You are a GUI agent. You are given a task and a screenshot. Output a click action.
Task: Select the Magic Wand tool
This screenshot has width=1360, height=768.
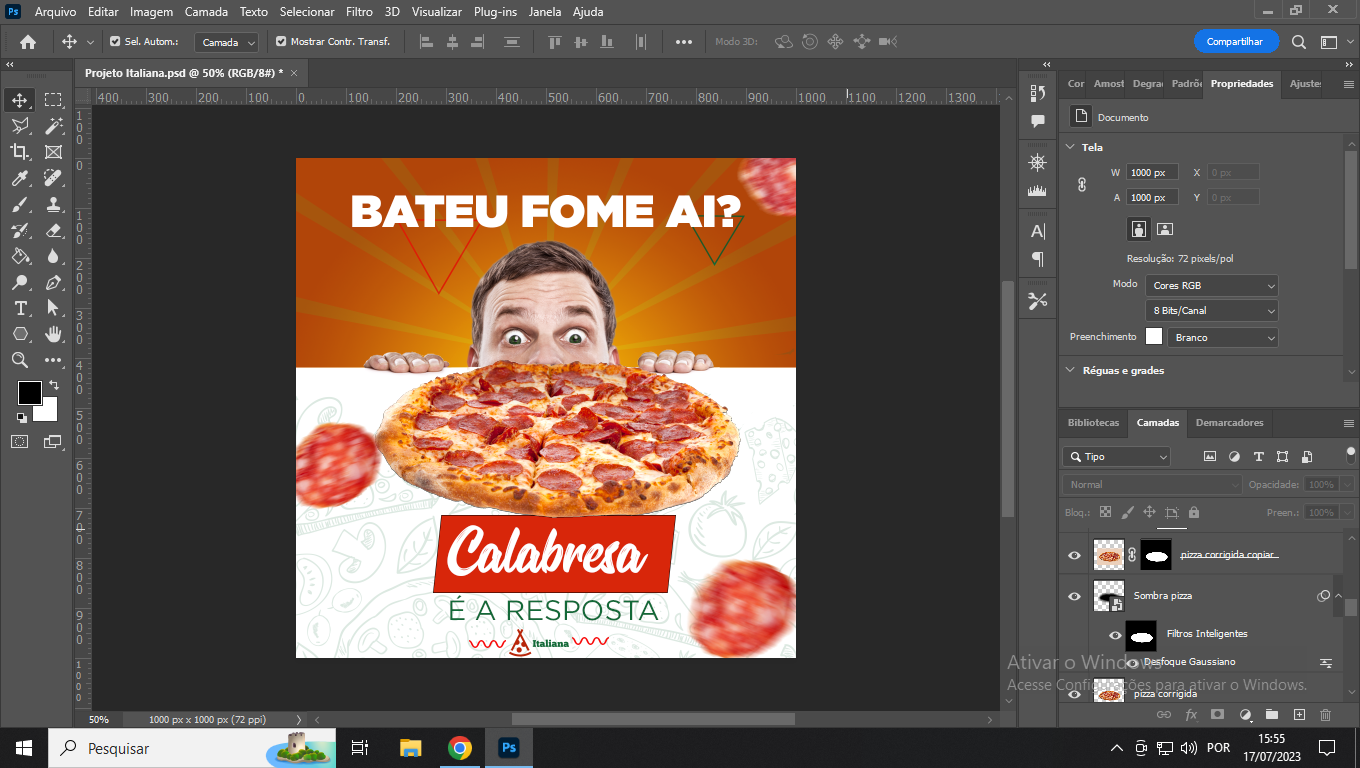pyautogui.click(x=53, y=126)
